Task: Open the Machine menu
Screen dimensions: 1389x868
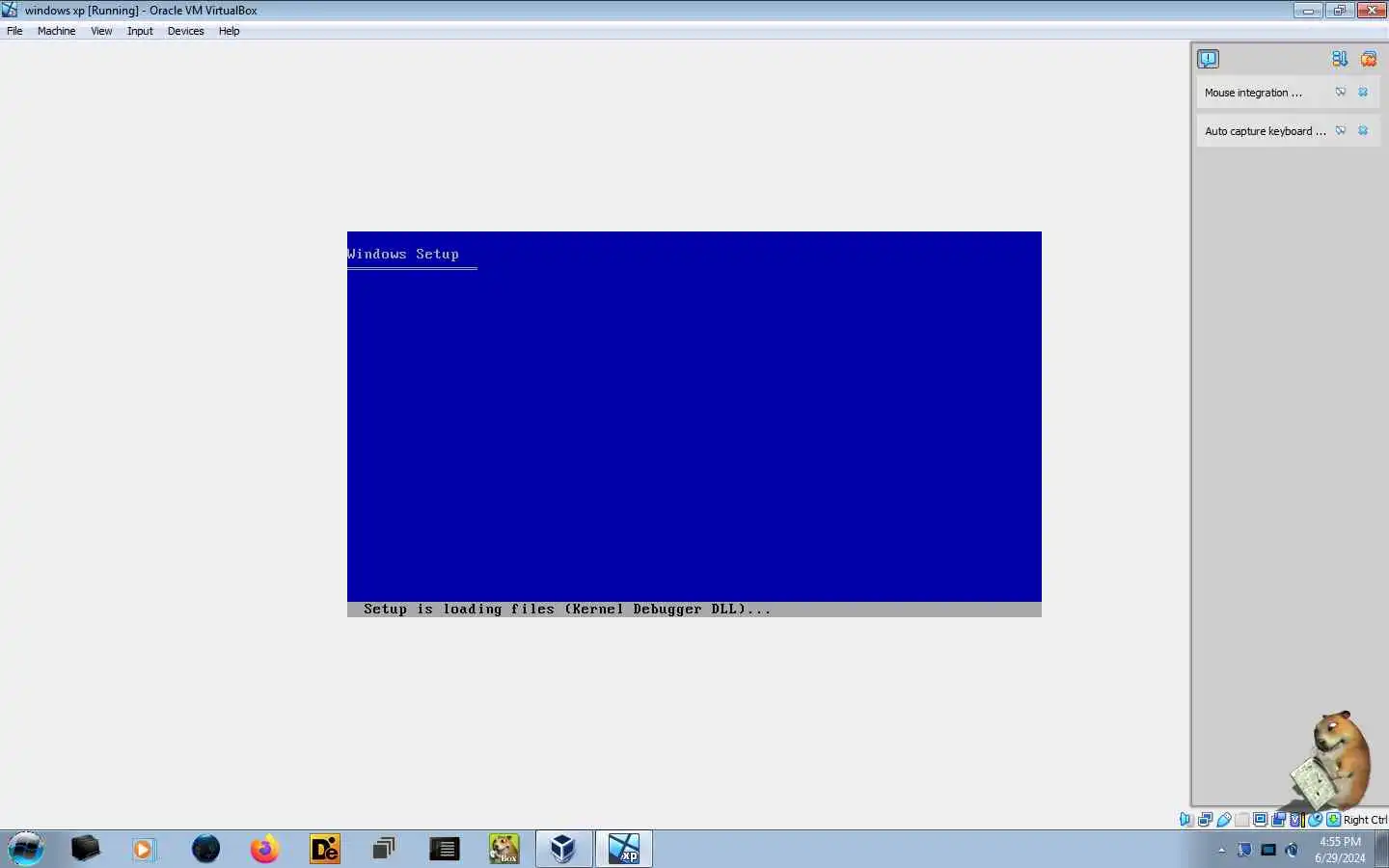Action: (x=56, y=31)
